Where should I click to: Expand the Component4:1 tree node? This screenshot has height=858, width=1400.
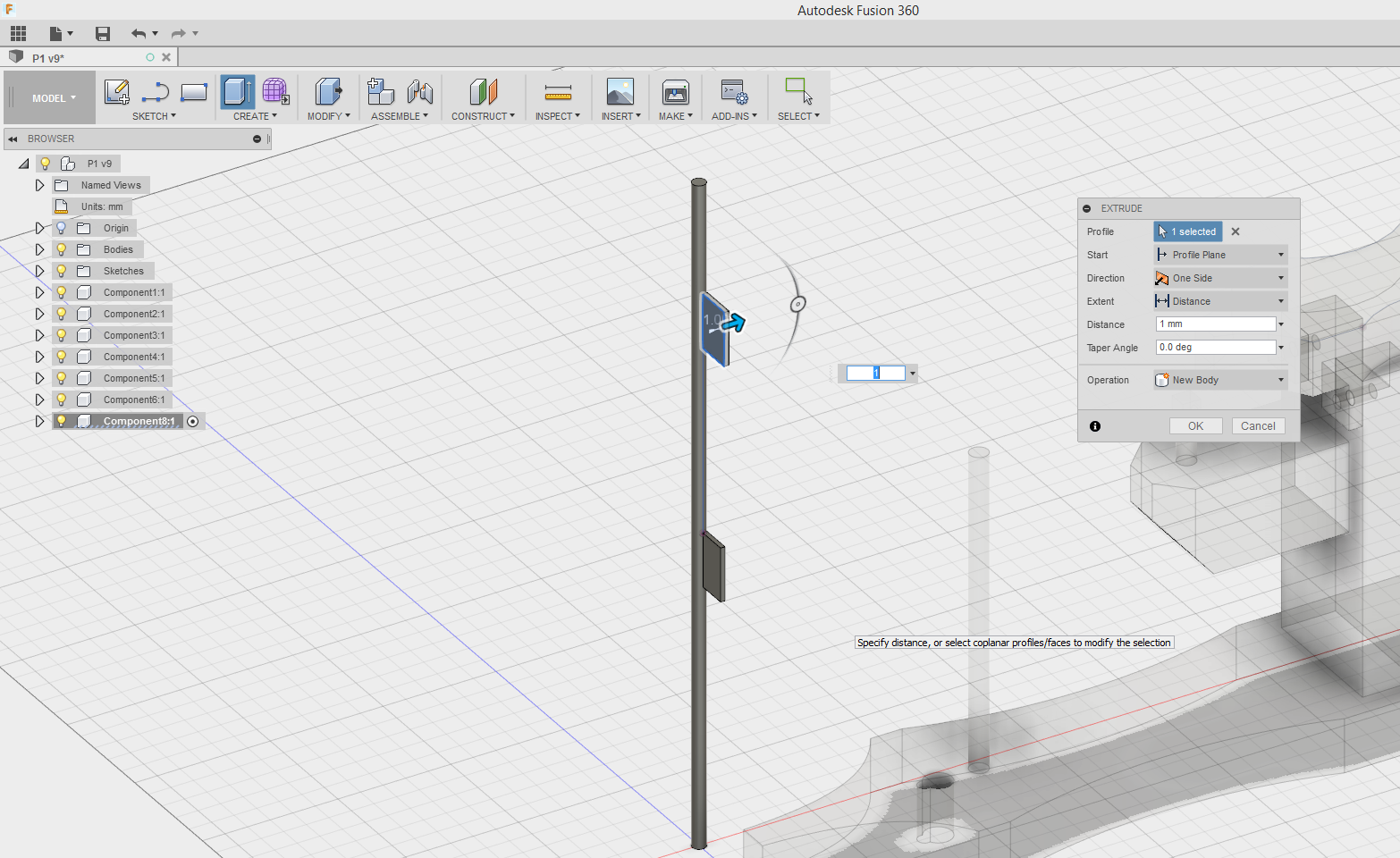[39, 357]
